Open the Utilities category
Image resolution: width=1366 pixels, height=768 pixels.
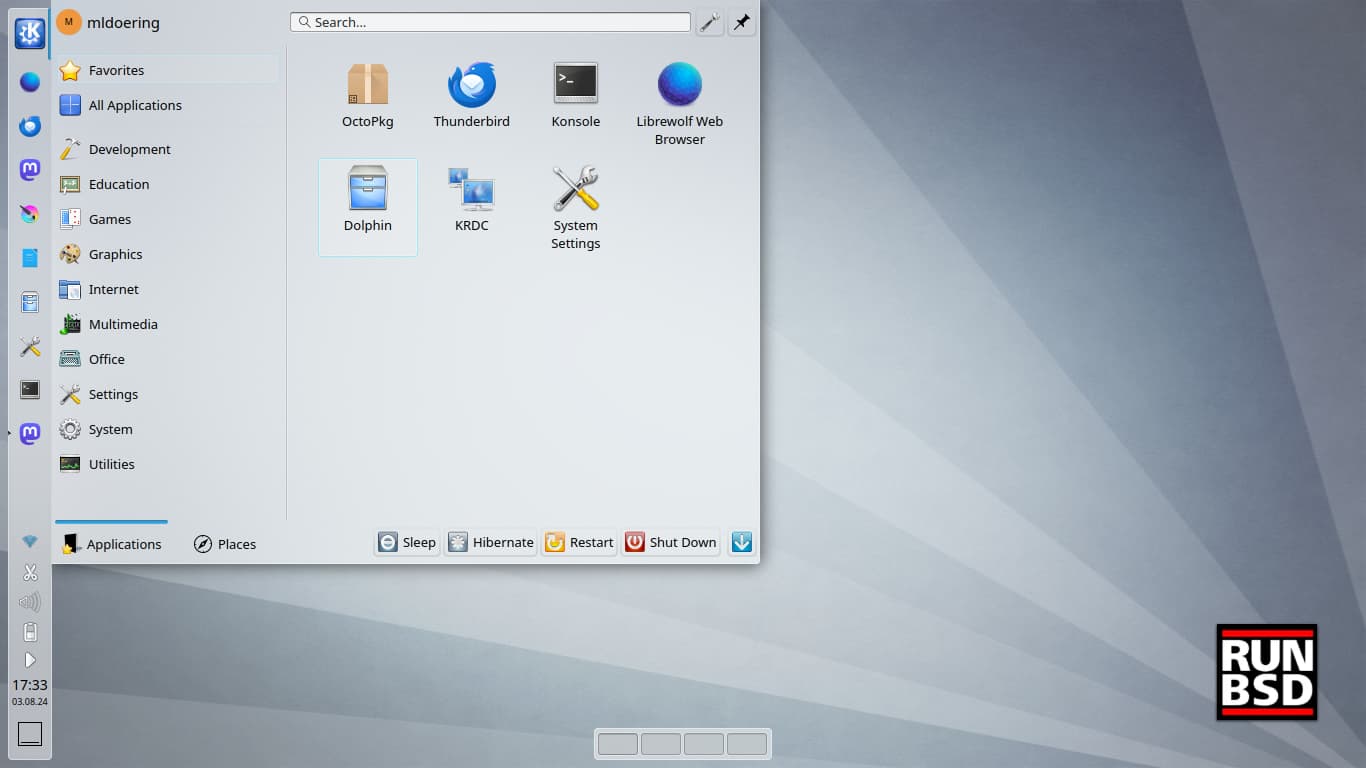[x=167, y=464]
